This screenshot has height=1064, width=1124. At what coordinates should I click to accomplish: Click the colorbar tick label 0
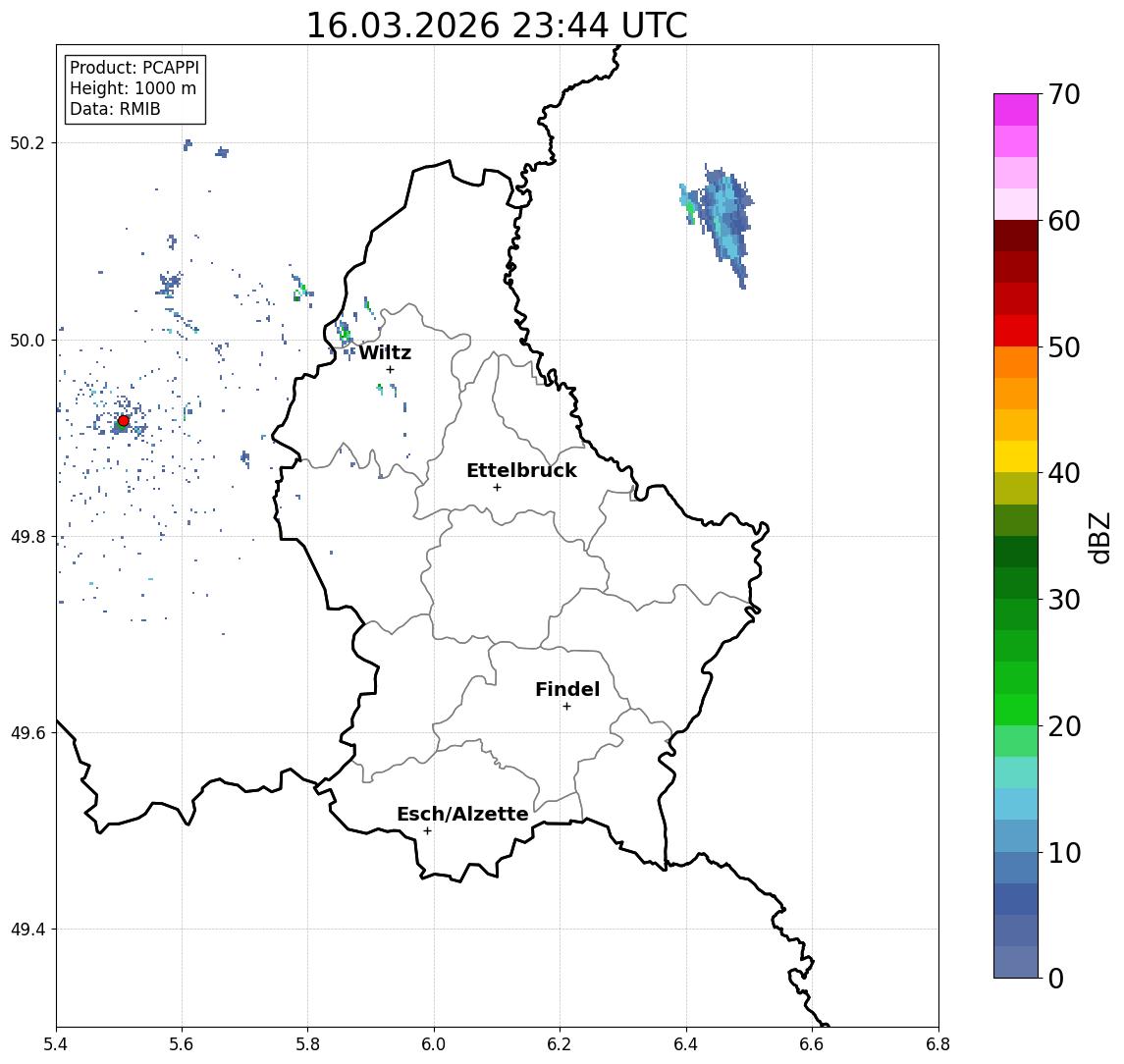pos(1056,978)
